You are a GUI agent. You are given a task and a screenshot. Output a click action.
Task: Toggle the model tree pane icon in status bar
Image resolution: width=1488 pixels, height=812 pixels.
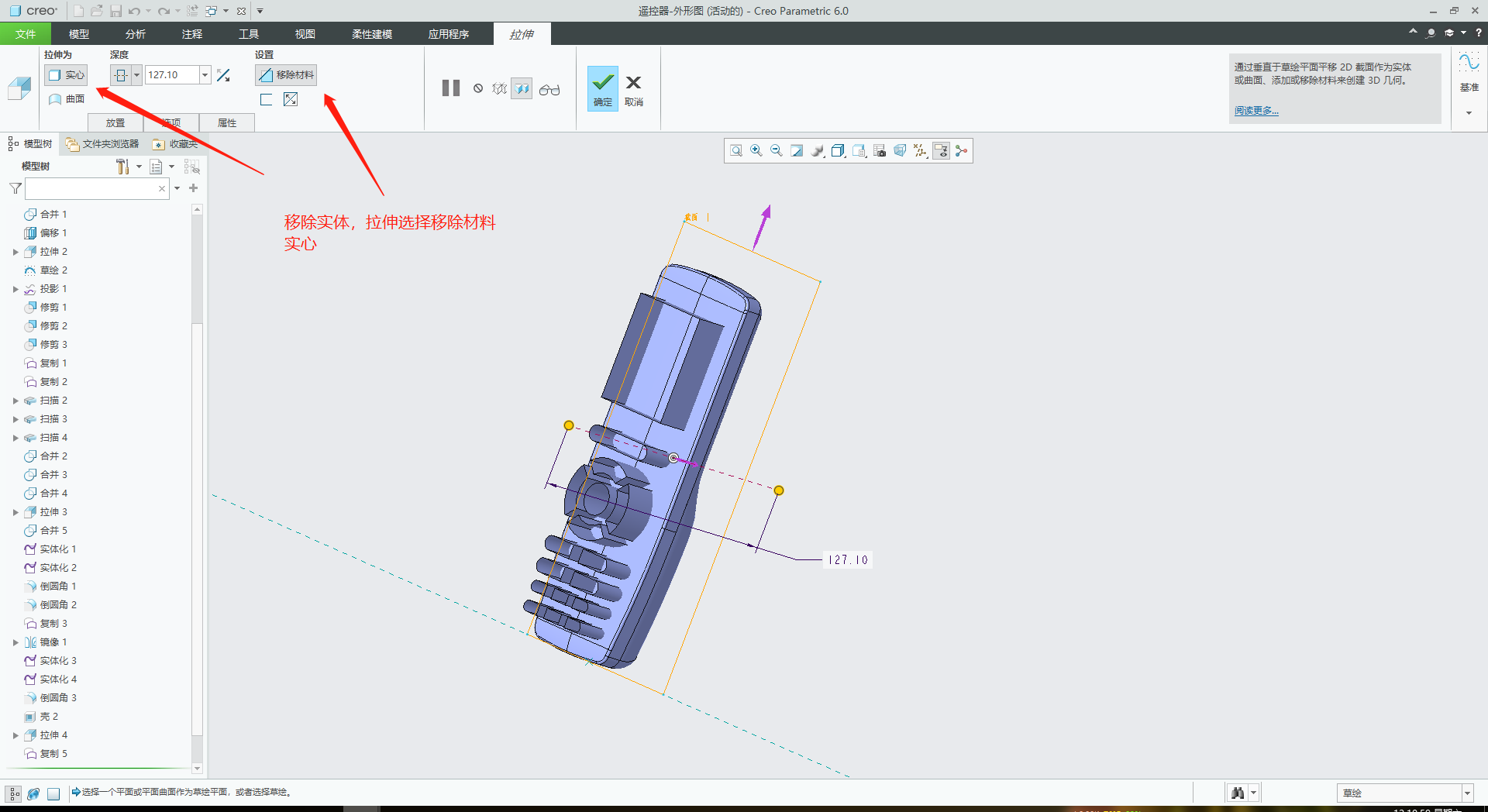tap(14, 793)
